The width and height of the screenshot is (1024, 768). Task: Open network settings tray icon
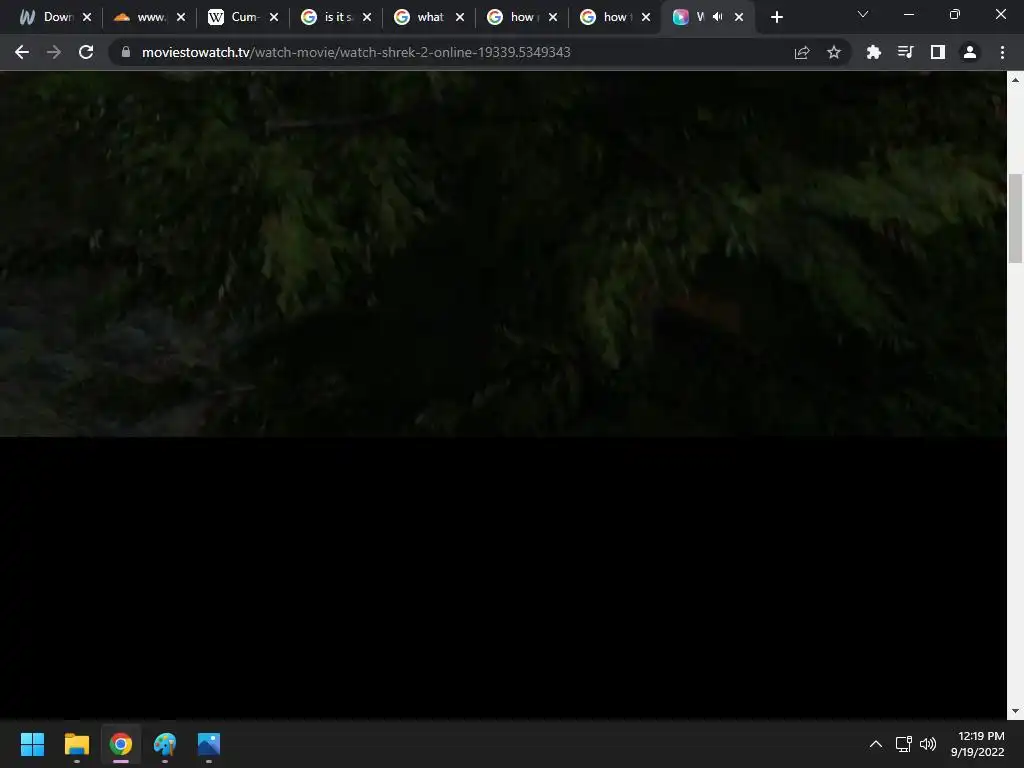pyautogui.click(x=904, y=744)
